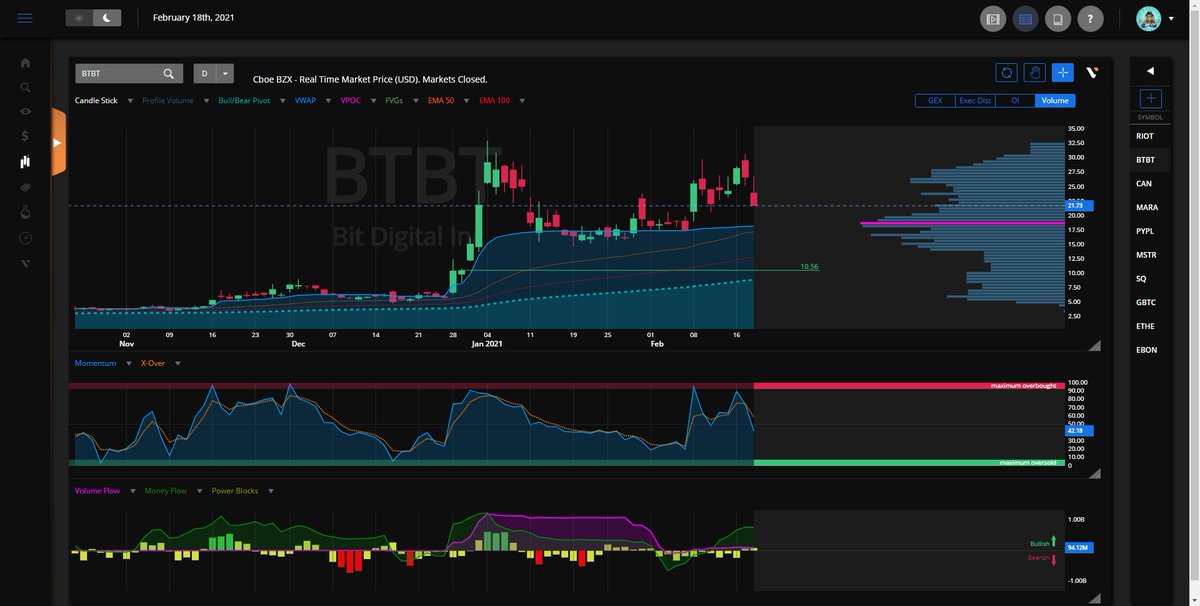Open the Money Flow dropdown arrow
Viewport: 1200px width, 606px height.
pyautogui.click(x=199, y=491)
